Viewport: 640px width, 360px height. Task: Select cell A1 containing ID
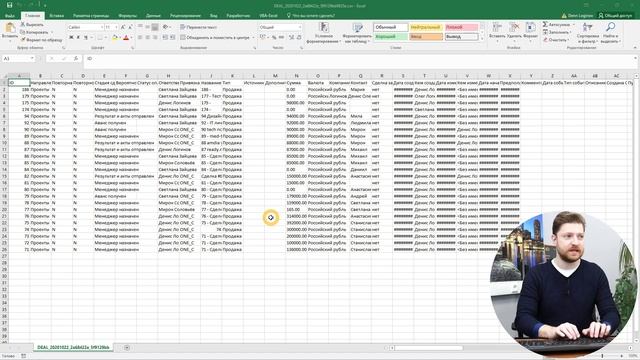point(19,82)
